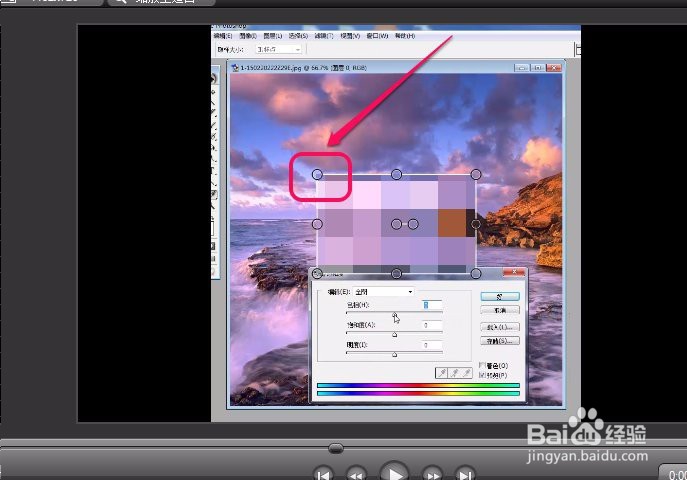Click the lightness slider thumb
This screenshot has height=480, width=687.
tap(394, 355)
